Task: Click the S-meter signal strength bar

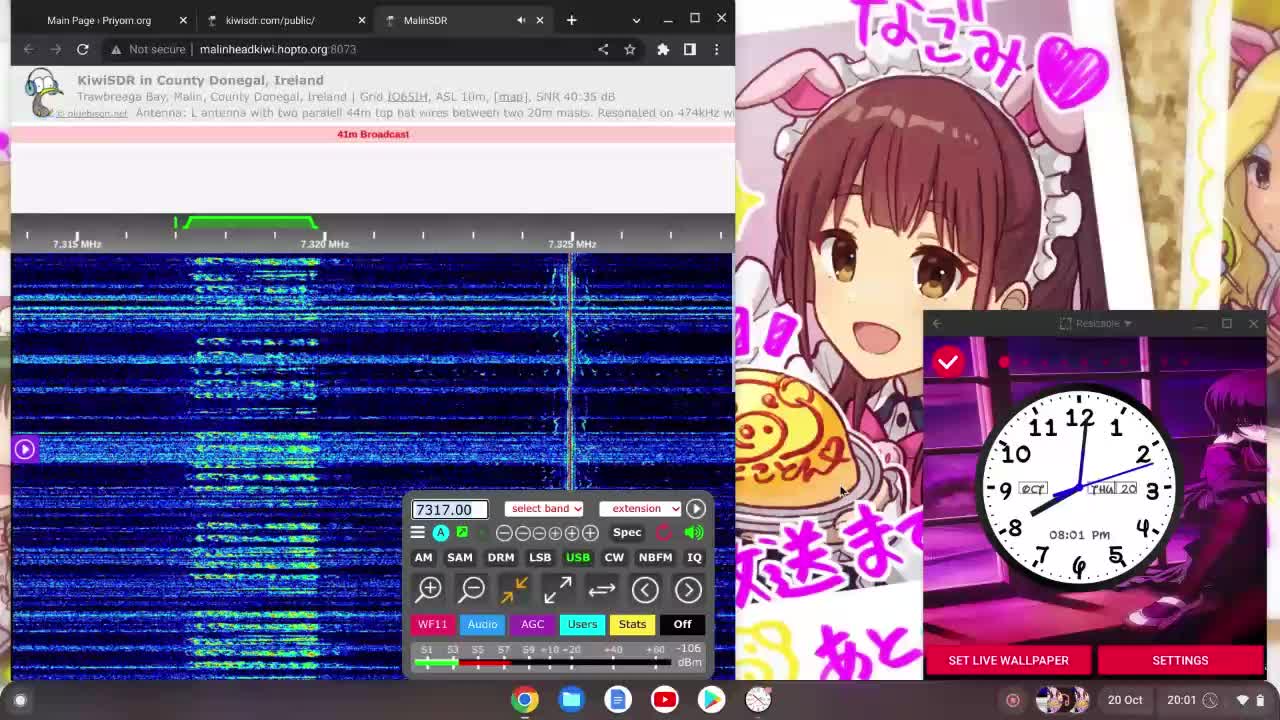Action: pos(542,662)
